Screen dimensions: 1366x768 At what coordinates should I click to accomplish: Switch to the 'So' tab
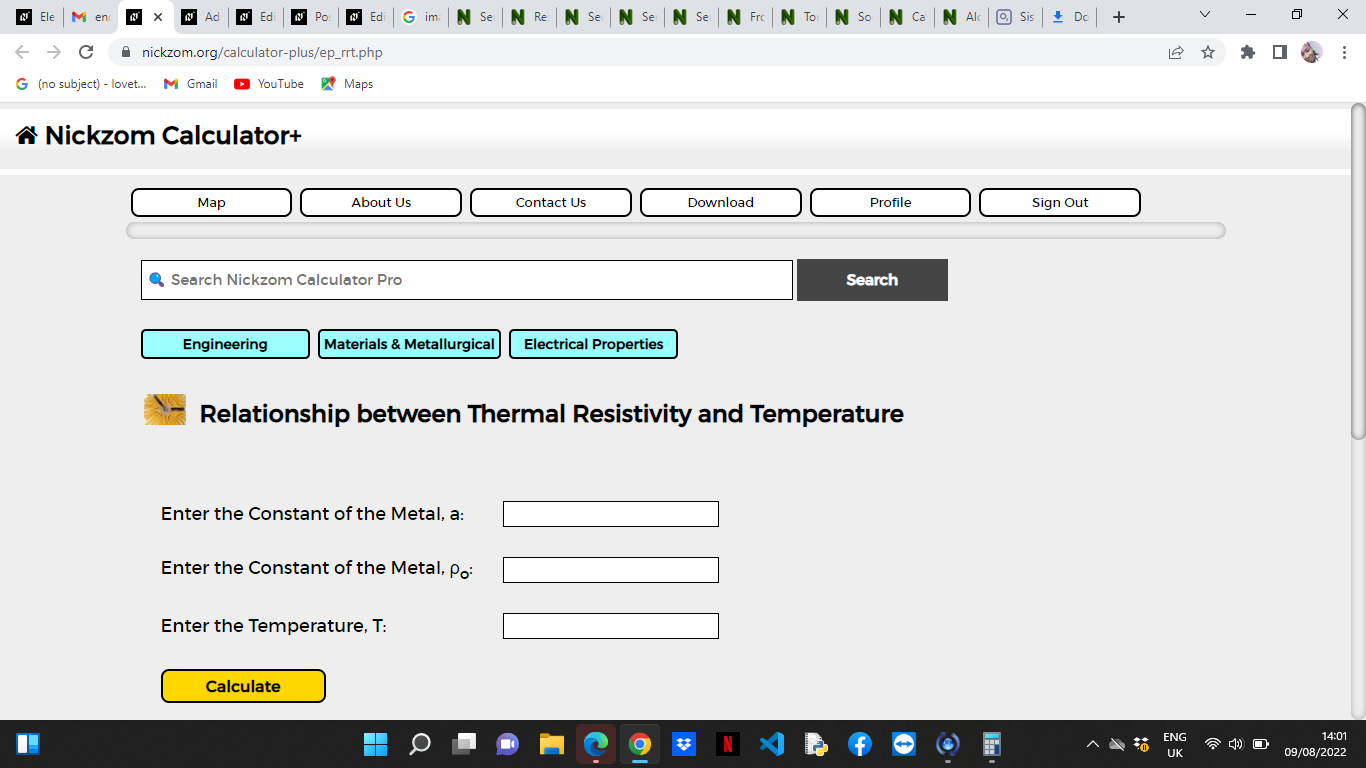[x=852, y=17]
